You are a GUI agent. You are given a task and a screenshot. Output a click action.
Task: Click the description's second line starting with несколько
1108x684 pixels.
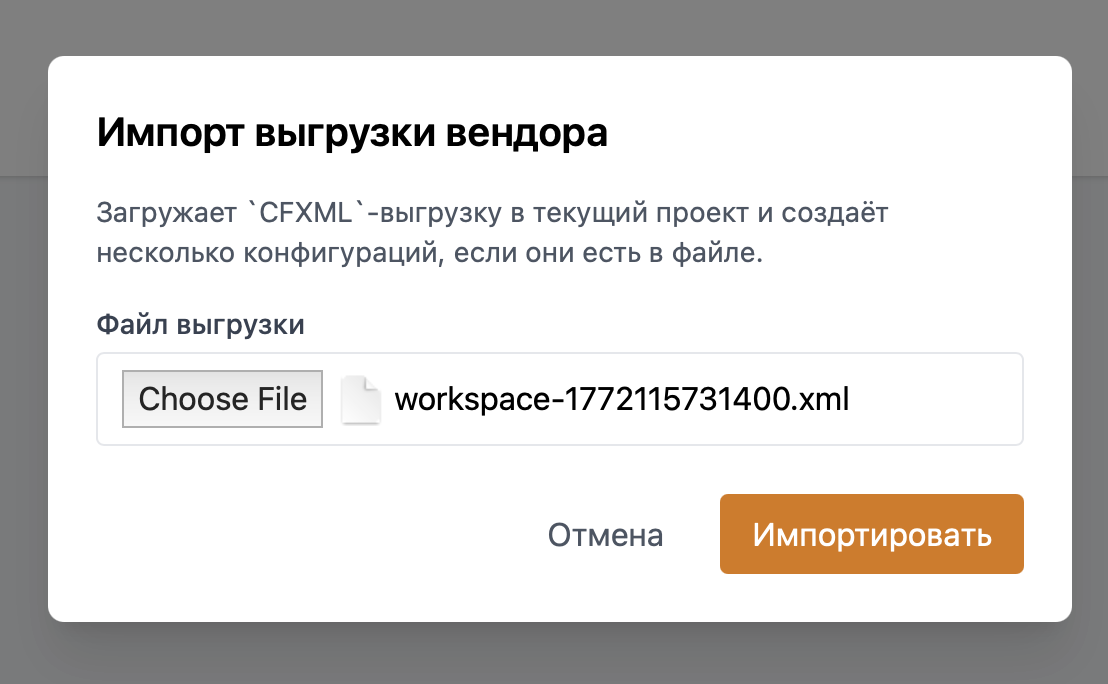pos(430,253)
